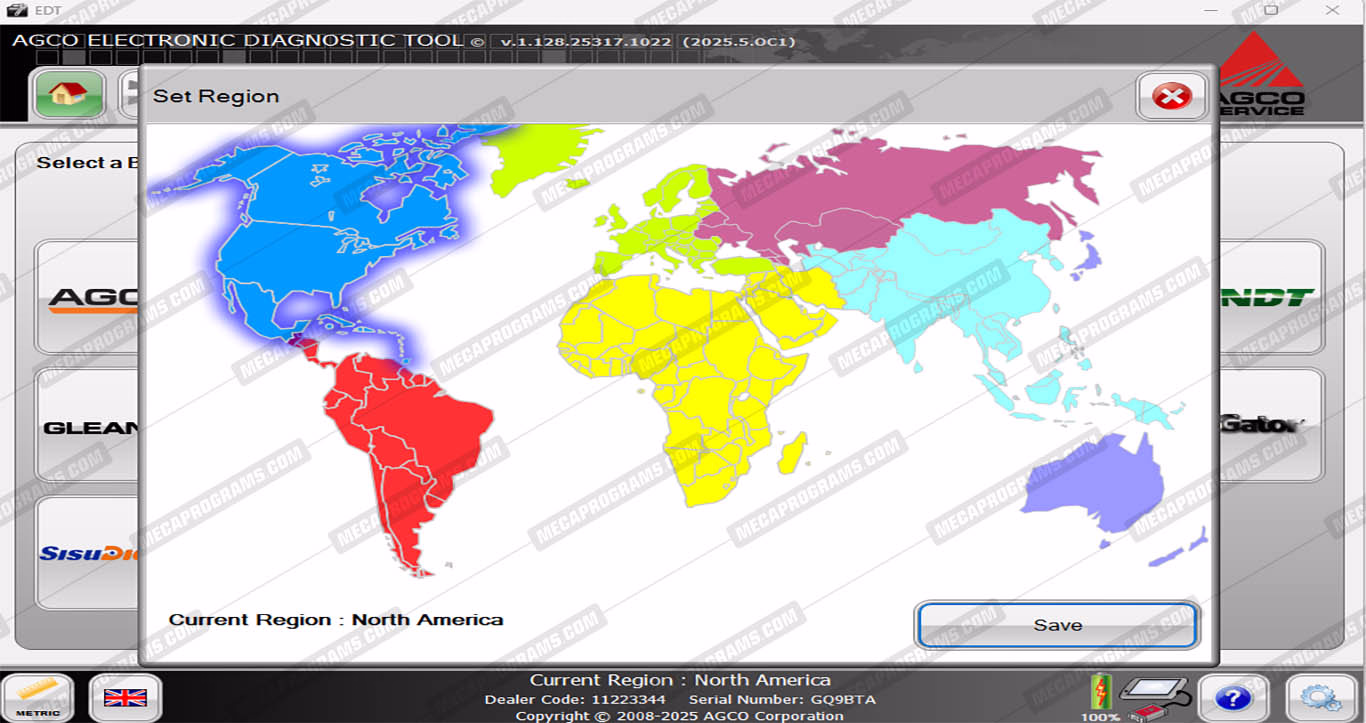Open settings with the gear icon
The width and height of the screenshot is (1366, 723).
(1319, 698)
